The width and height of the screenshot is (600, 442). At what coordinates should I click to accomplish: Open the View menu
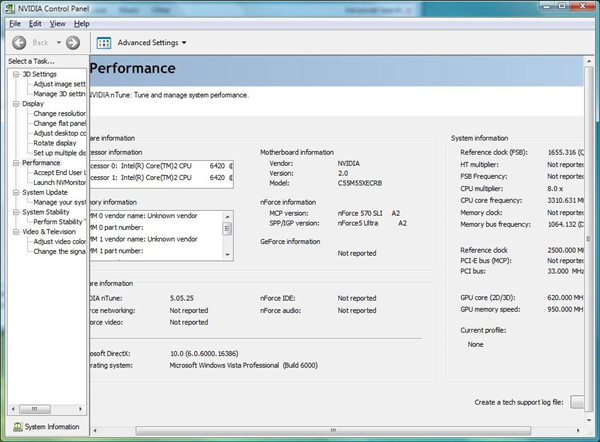[x=58, y=23]
